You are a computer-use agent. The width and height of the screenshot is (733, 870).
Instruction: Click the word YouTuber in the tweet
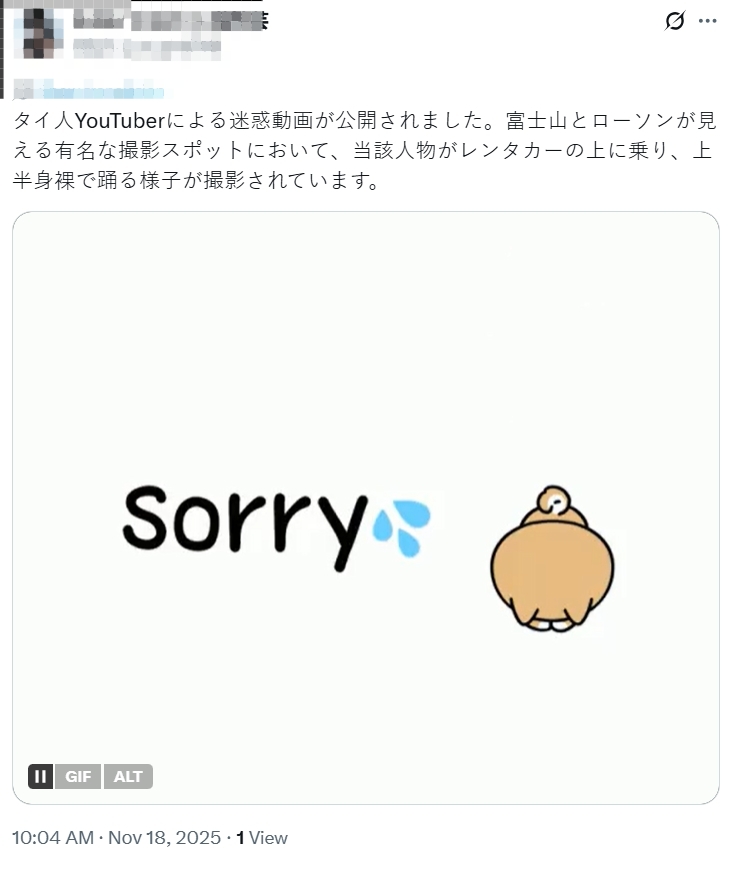[x=120, y=120]
